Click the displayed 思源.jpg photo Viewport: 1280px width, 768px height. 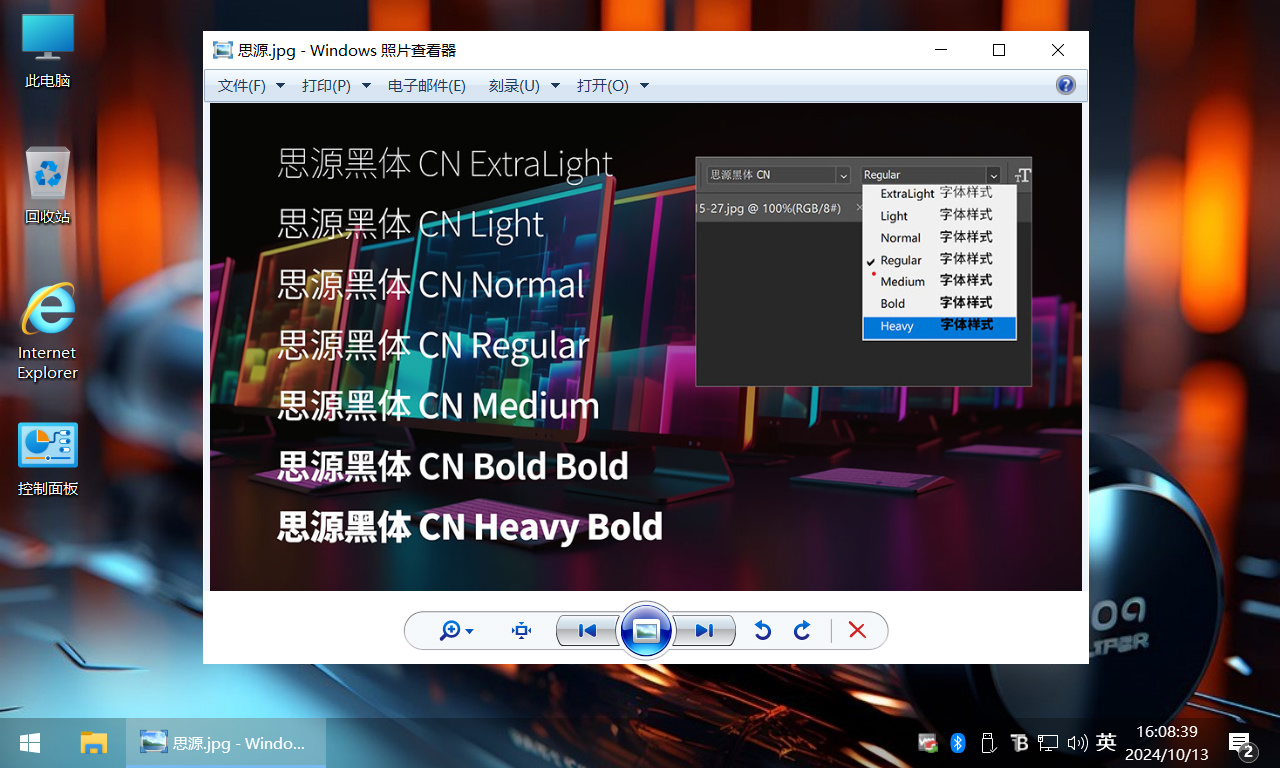click(x=645, y=346)
